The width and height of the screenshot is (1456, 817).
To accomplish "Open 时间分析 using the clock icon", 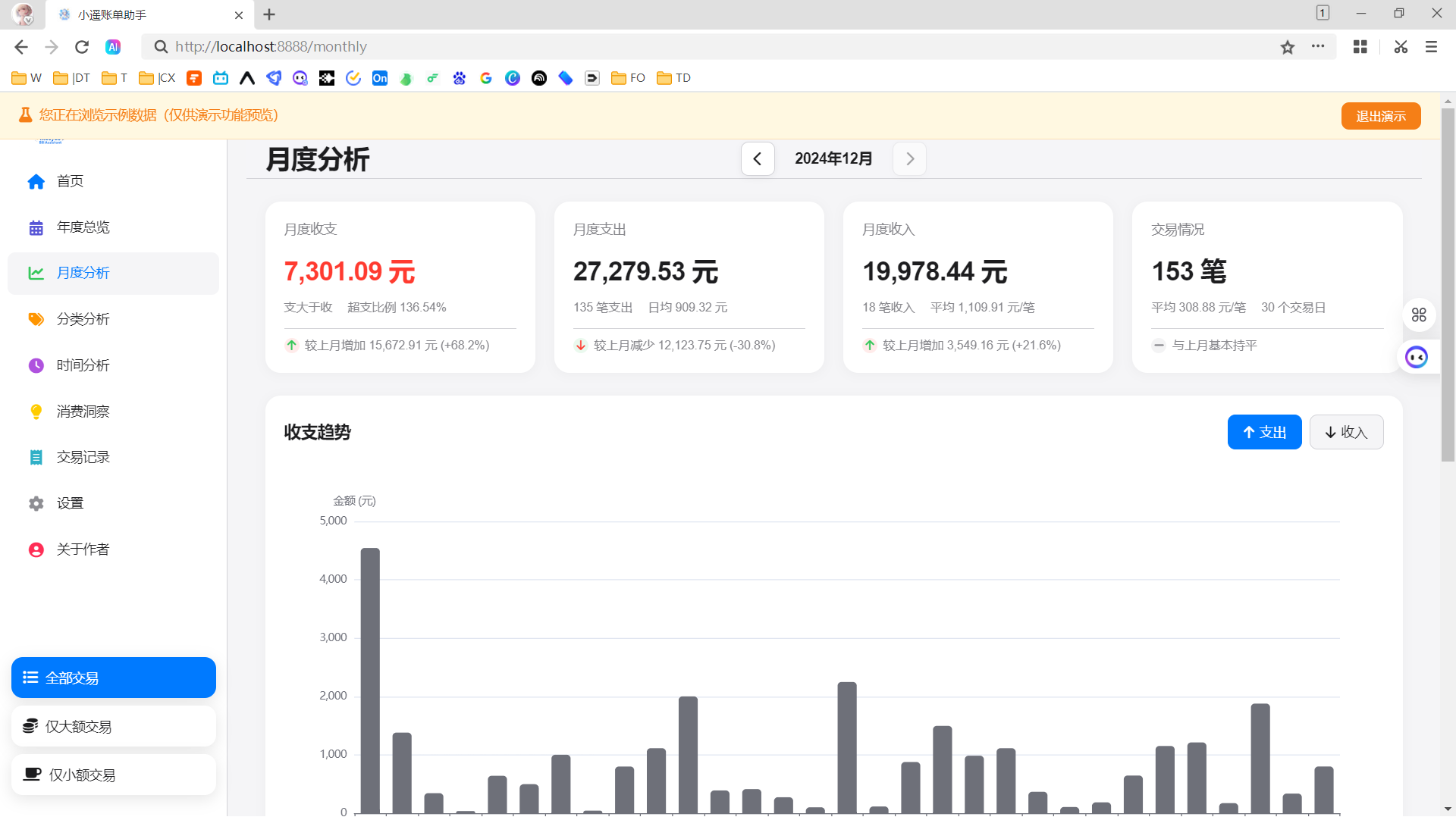I will pyautogui.click(x=36, y=365).
